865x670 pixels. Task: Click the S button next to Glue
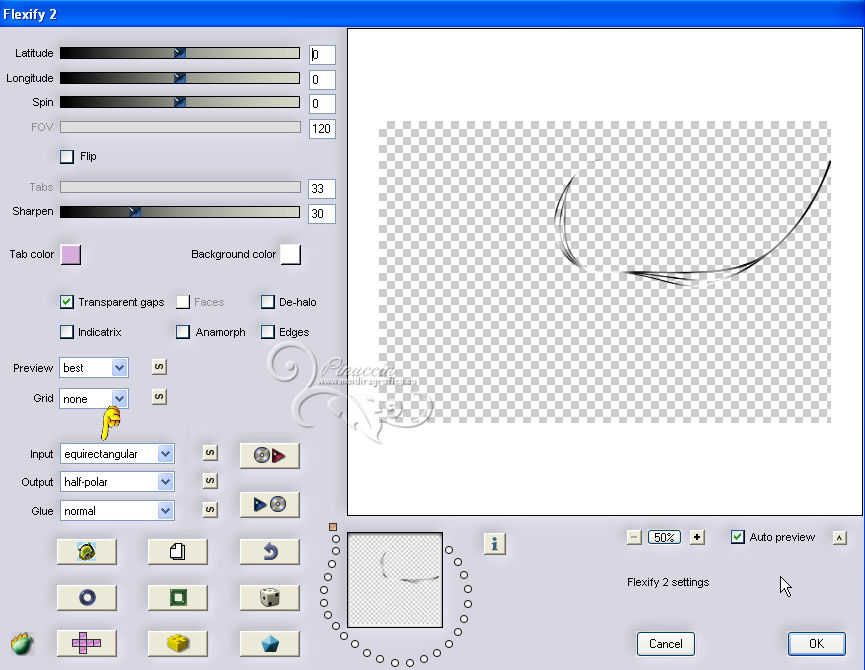(x=210, y=509)
